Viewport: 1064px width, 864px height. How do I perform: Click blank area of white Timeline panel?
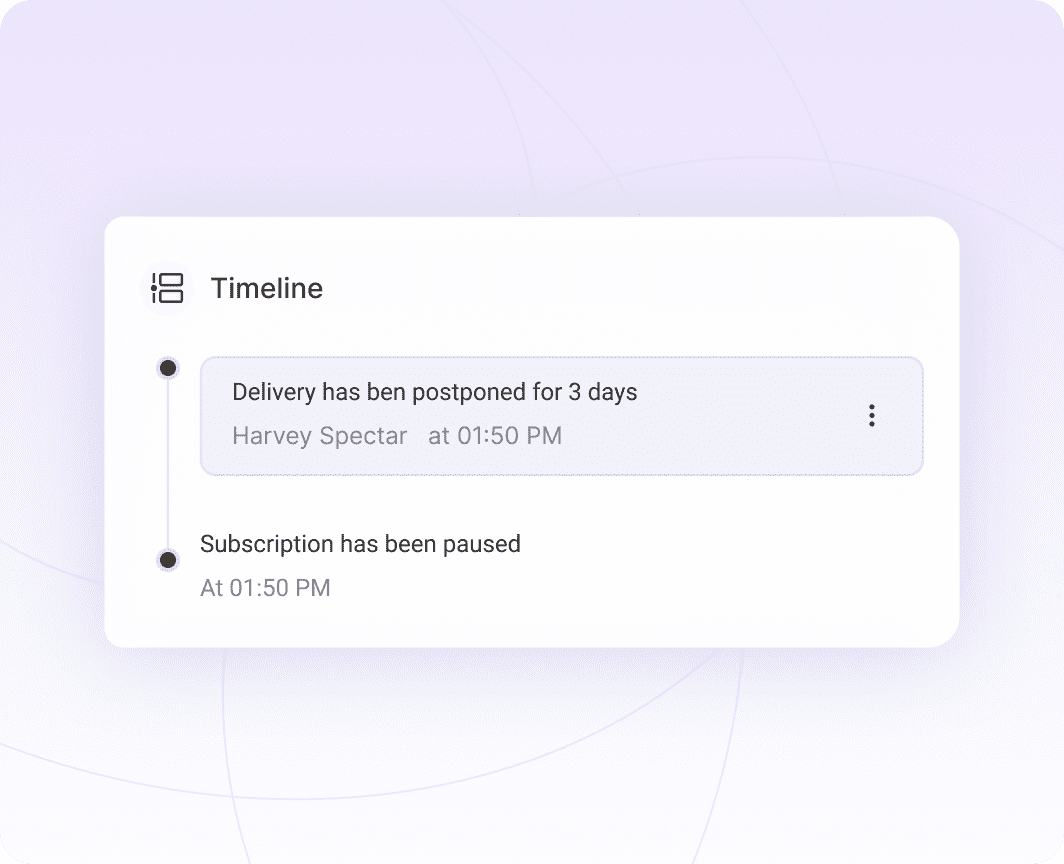[700, 580]
